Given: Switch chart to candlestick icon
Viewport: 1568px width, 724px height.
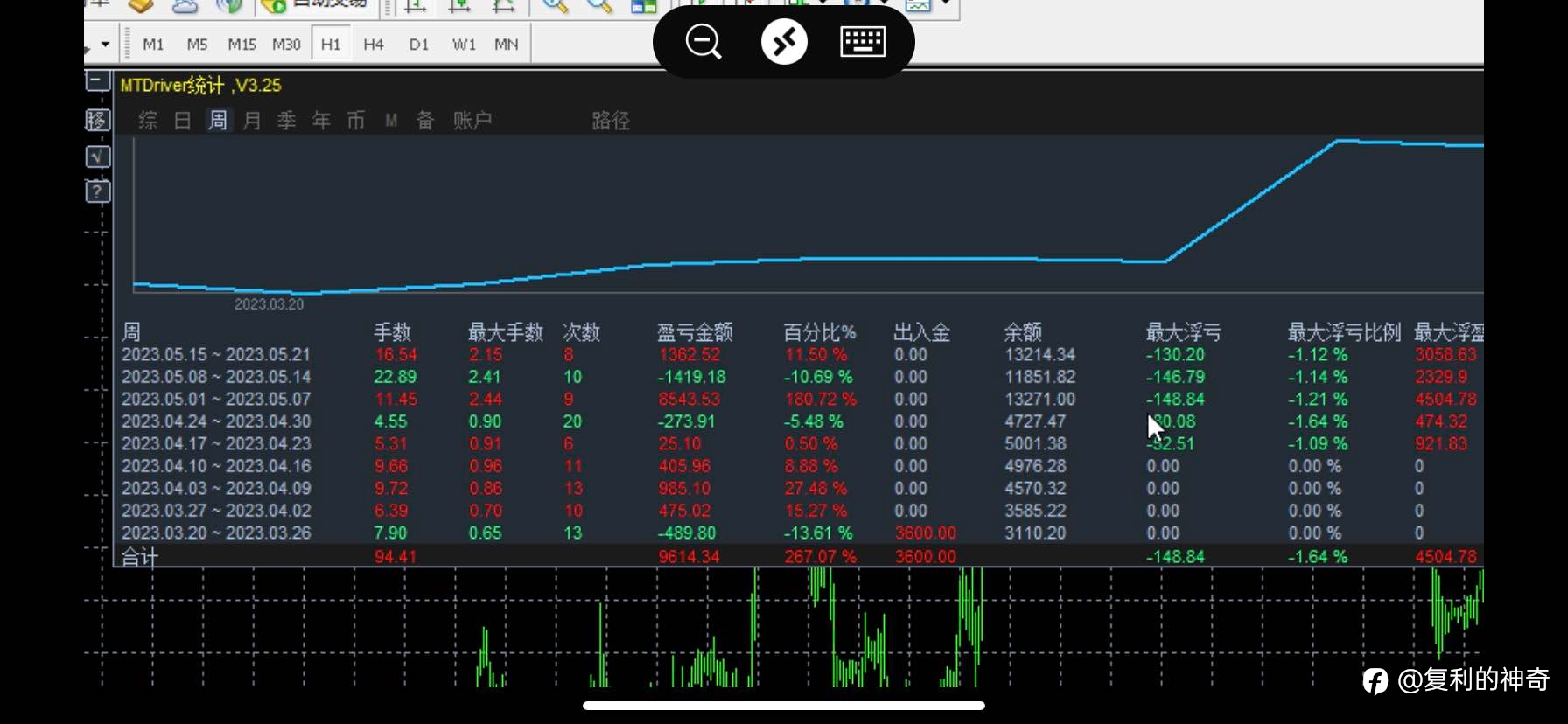Looking at the screenshot, I should tap(459, 6).
